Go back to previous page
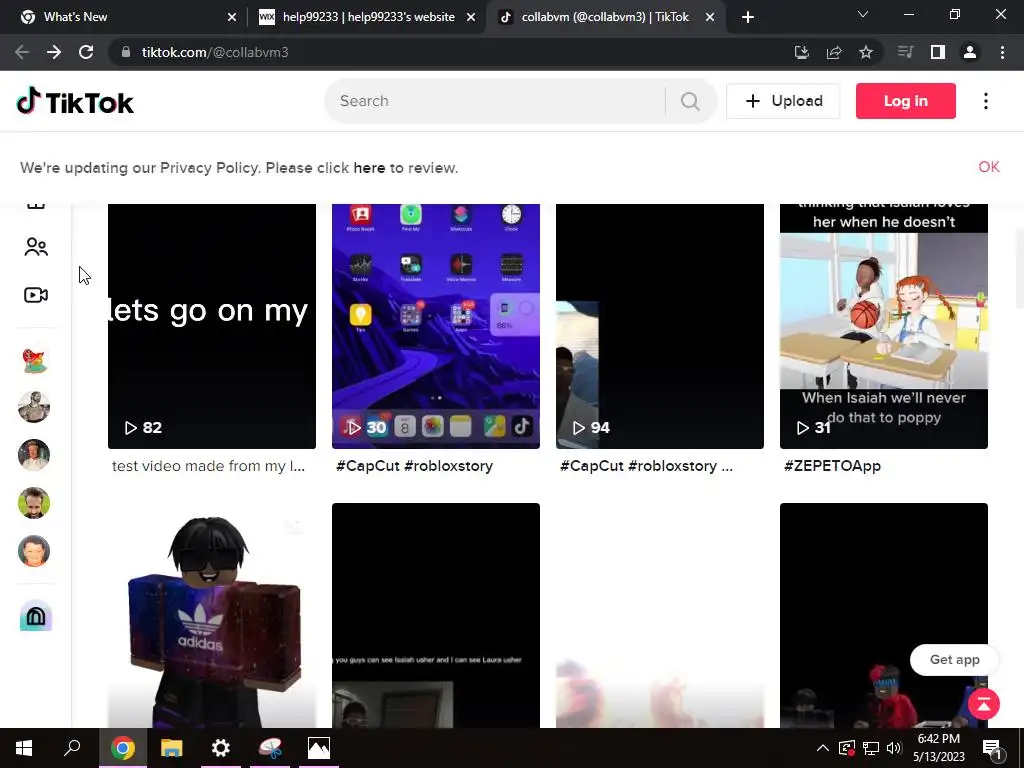The image size is (1024, 768). pyautogui.click(x=22, y=52)
